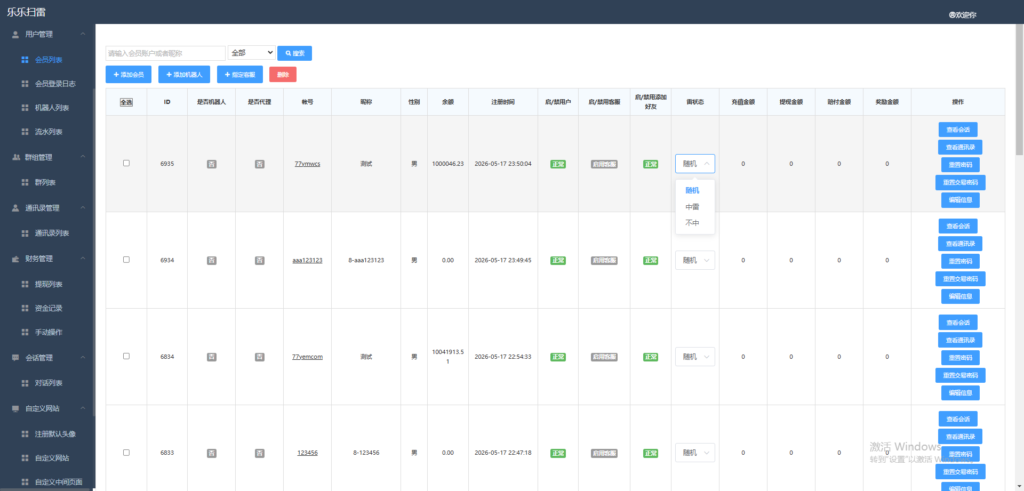Click the 指定客服 button
The height and width of the screenshot is (491, 1024).
coord(240,75)
